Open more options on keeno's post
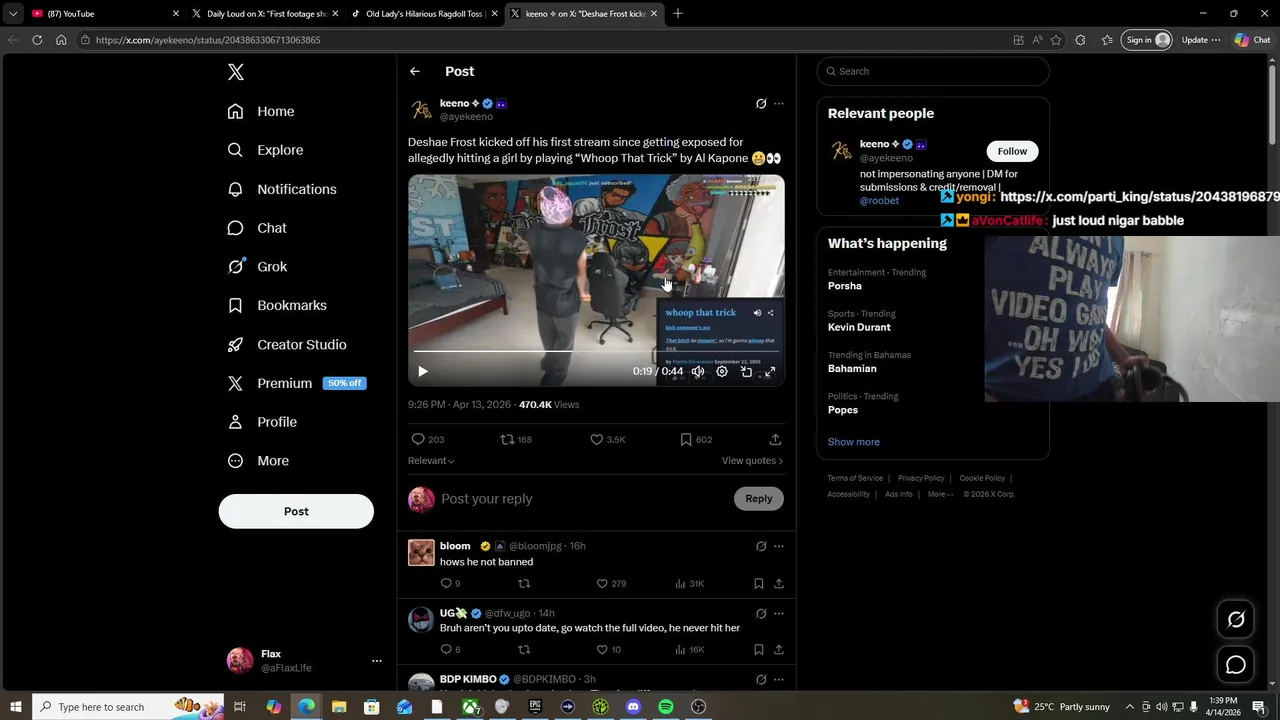Screen dimensions: 1280x720 (779, 103)
